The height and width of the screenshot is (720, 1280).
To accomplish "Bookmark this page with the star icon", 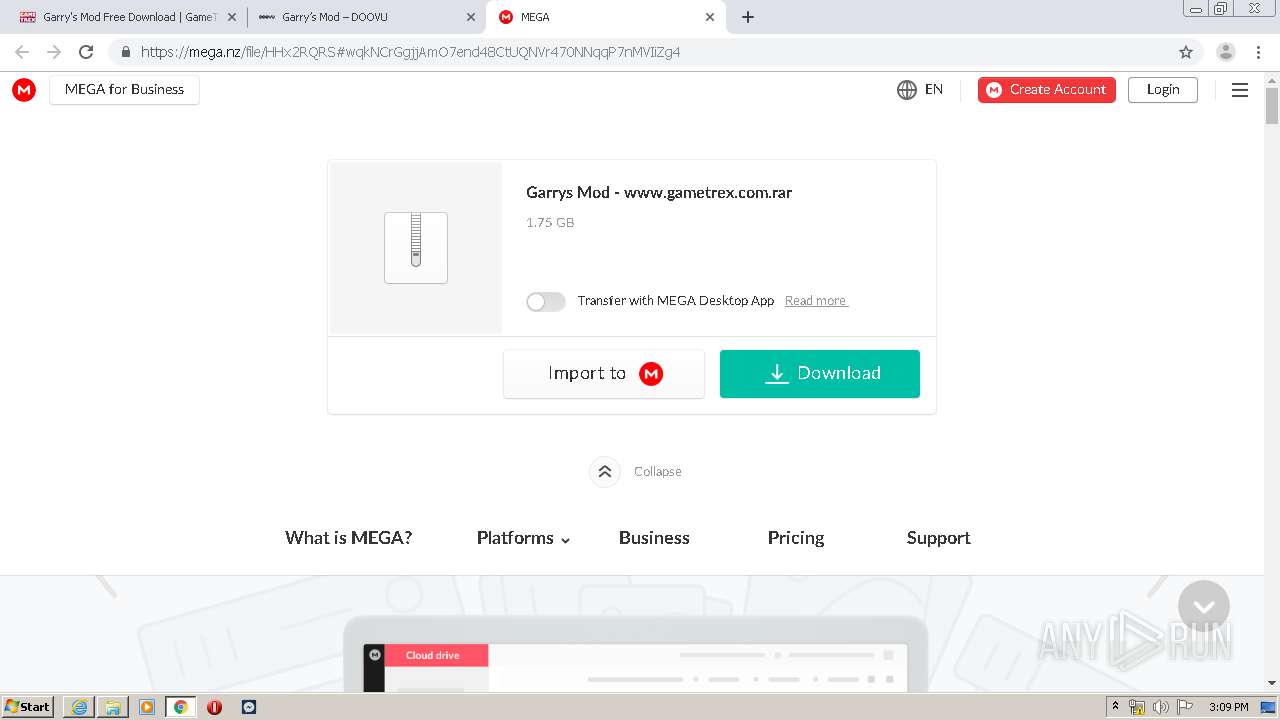I will [1186, 52].
